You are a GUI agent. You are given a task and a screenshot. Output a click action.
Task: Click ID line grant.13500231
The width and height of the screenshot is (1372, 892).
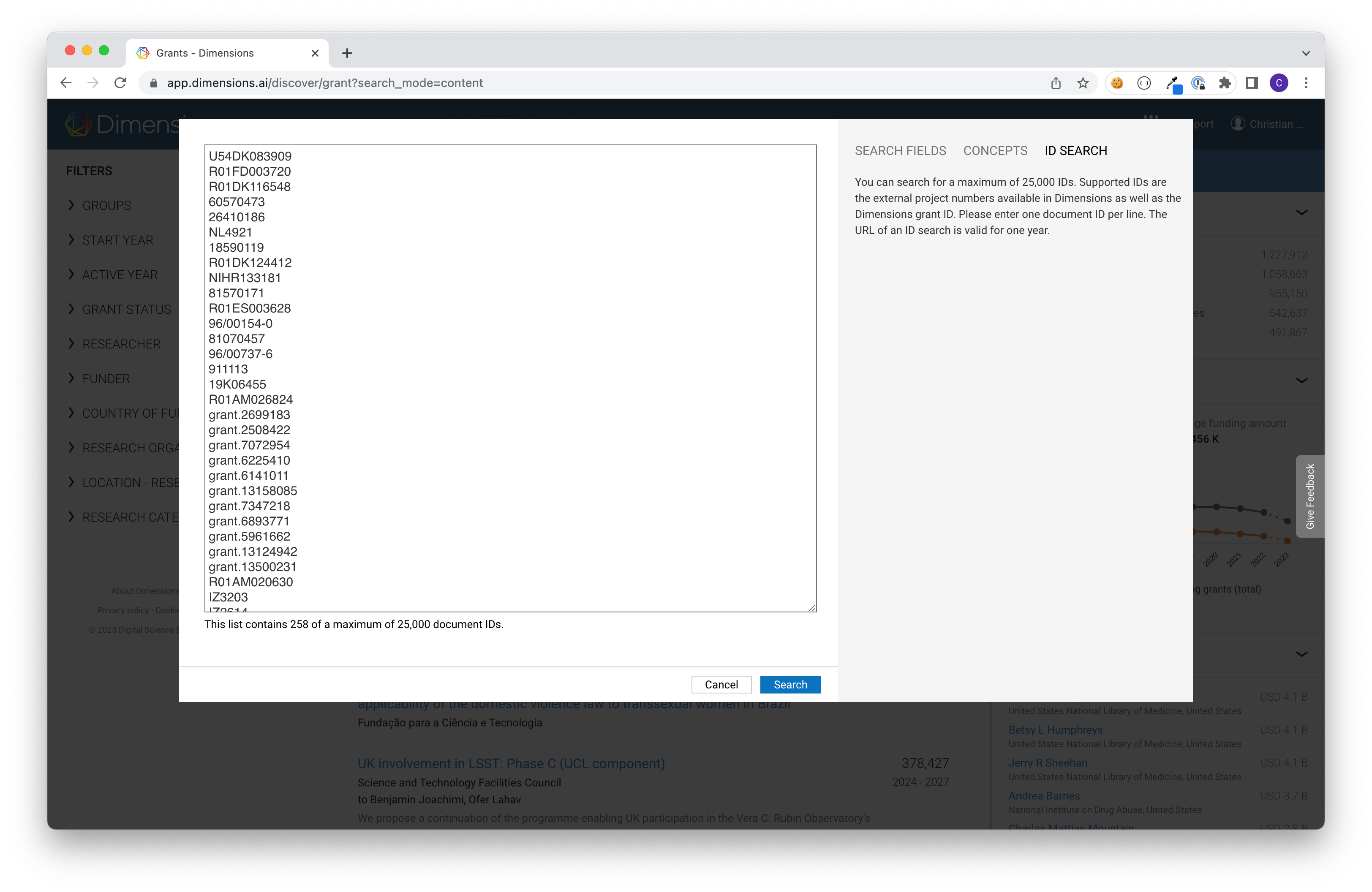(252, 566)
